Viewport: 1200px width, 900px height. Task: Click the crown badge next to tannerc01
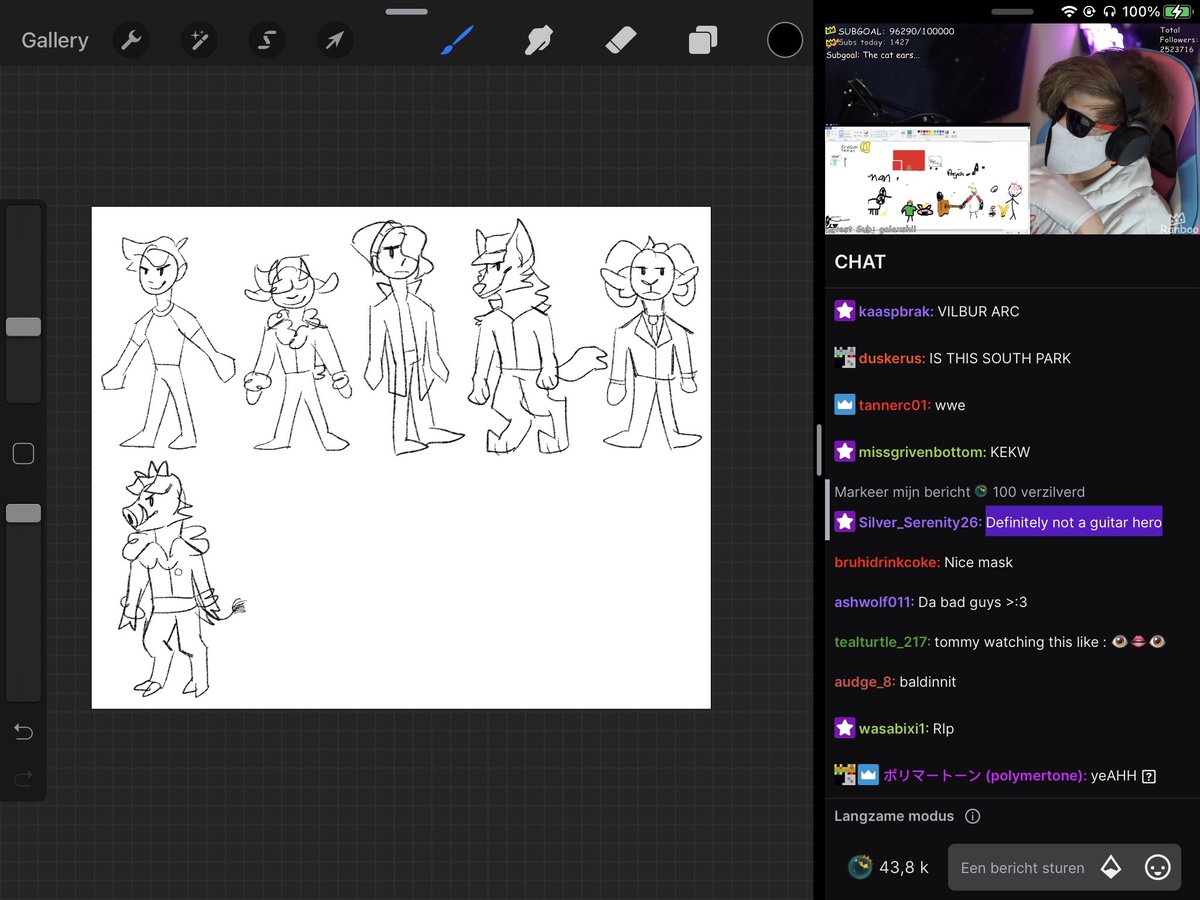click(845, 405)
